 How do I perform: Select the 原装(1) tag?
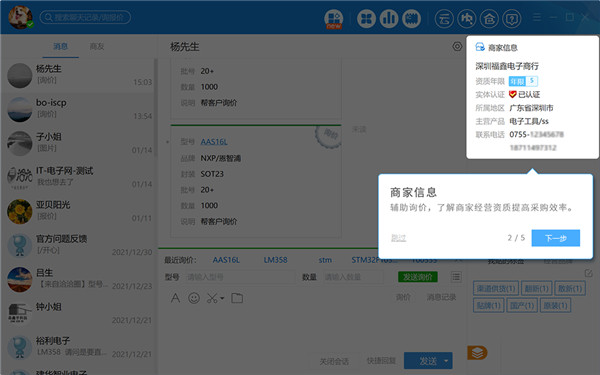click(x=555, y=305)
